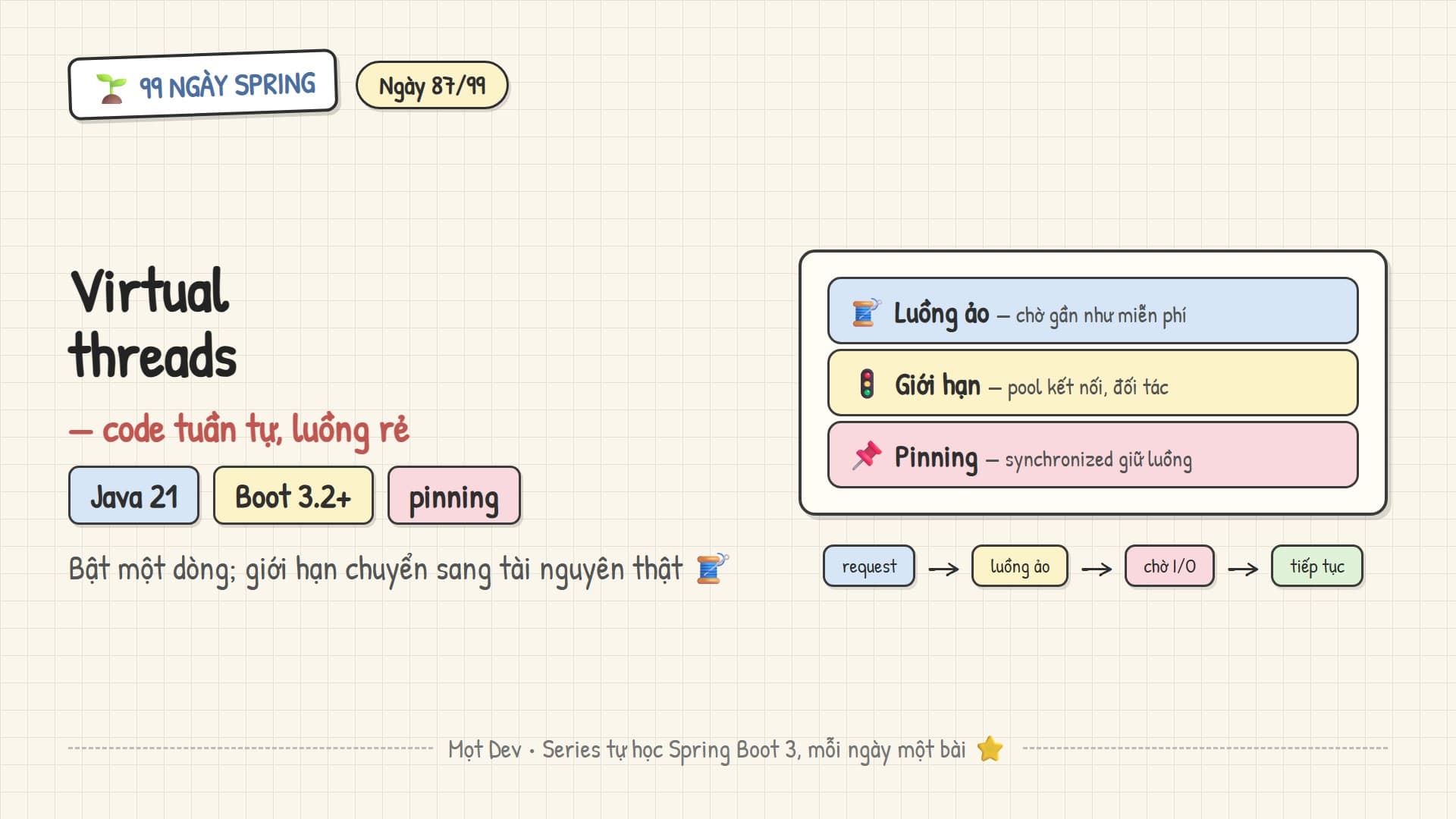1456x819 pixels.
Task: Select the pink 'pinning' tag
Action: [x=453, y=496]
